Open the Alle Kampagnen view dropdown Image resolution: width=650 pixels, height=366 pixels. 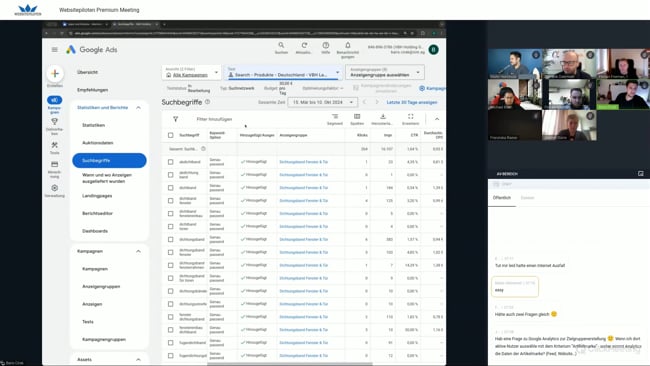coord(191,72)
